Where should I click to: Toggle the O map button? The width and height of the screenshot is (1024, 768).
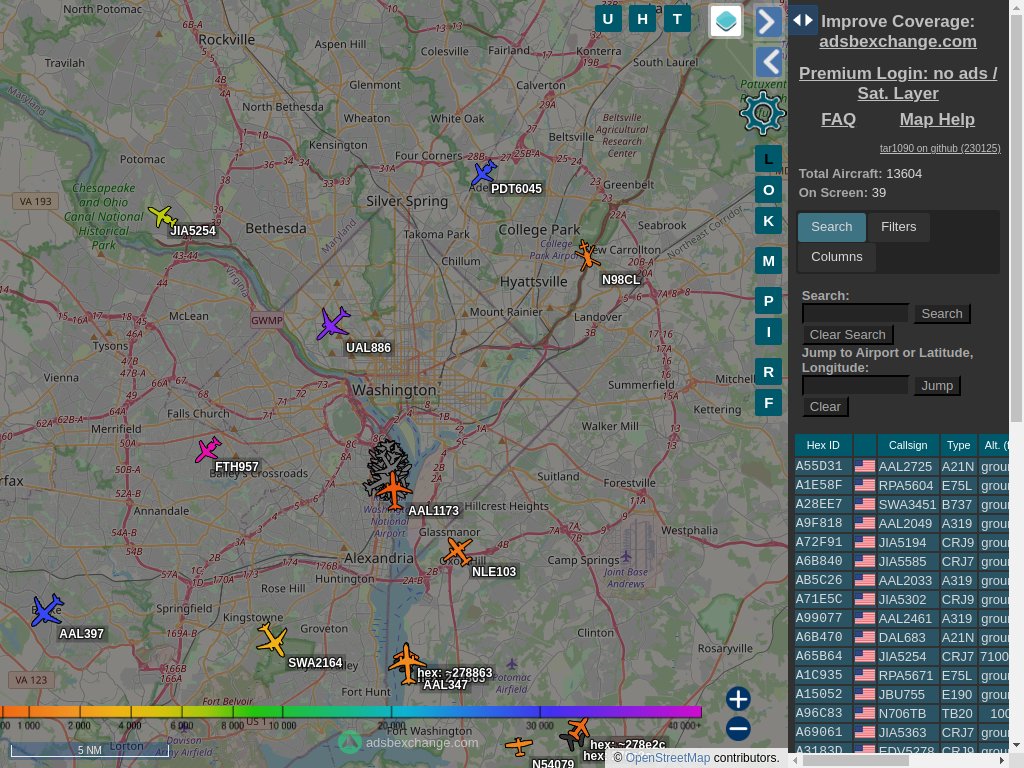(x=769, y=190)
